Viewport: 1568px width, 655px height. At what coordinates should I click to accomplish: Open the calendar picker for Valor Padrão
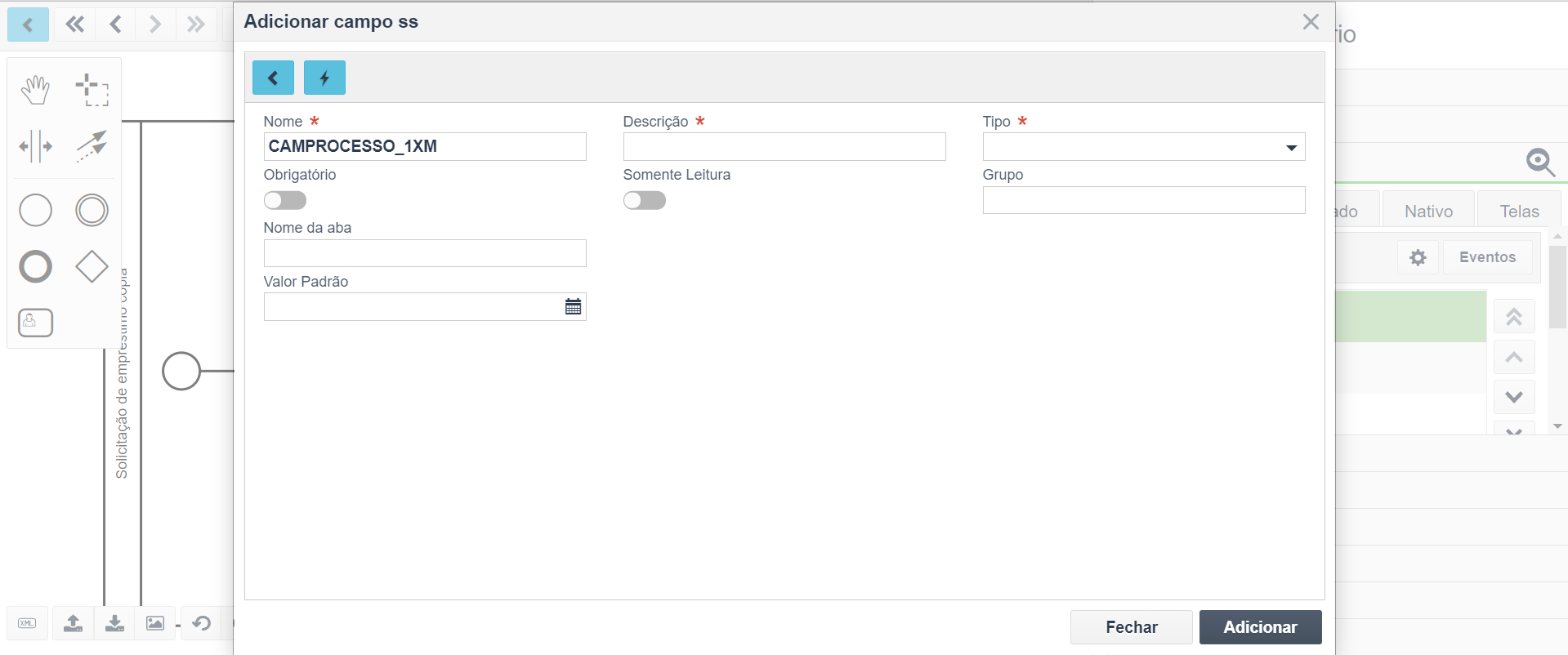(x=573, y=306)
